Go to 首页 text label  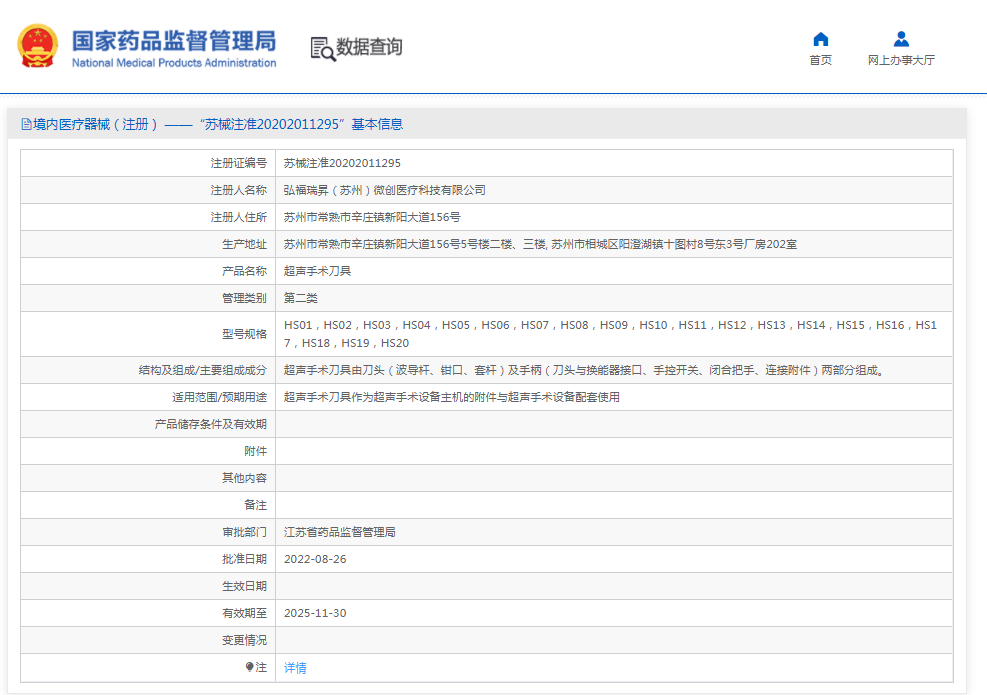pyautogui.click(x=820, y=61)
